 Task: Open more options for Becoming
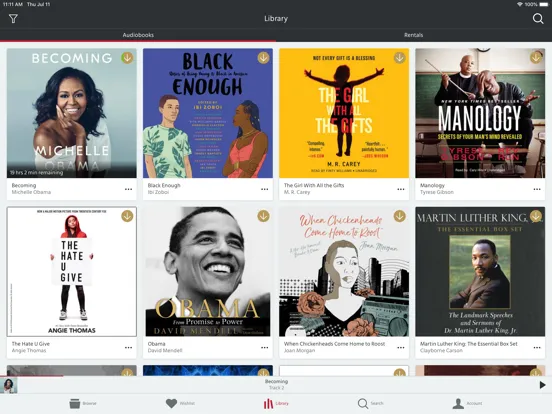128,189
